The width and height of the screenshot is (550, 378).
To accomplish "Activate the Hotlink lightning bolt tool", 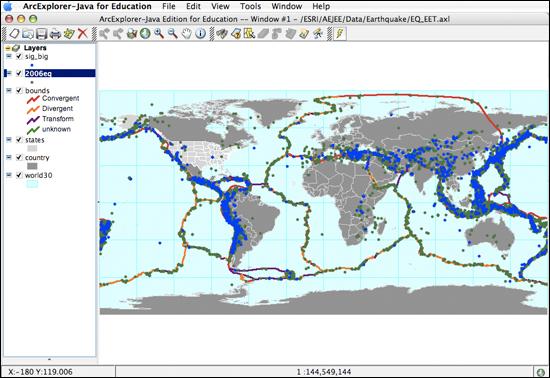I will pos(340,34).
